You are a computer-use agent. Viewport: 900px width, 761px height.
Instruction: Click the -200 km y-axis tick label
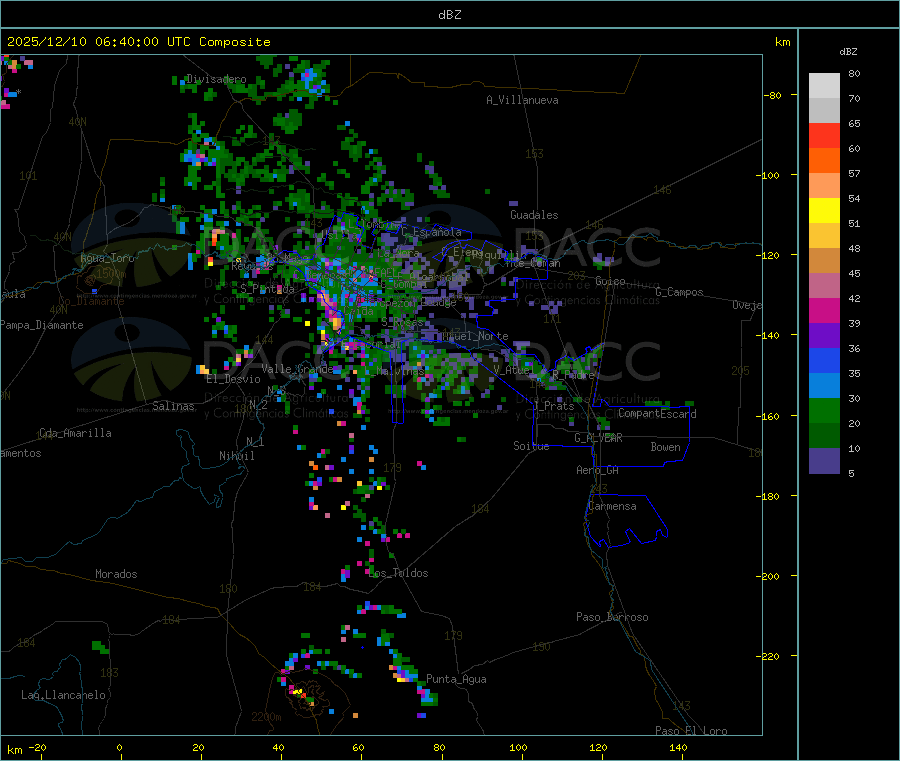click(770, 576)
